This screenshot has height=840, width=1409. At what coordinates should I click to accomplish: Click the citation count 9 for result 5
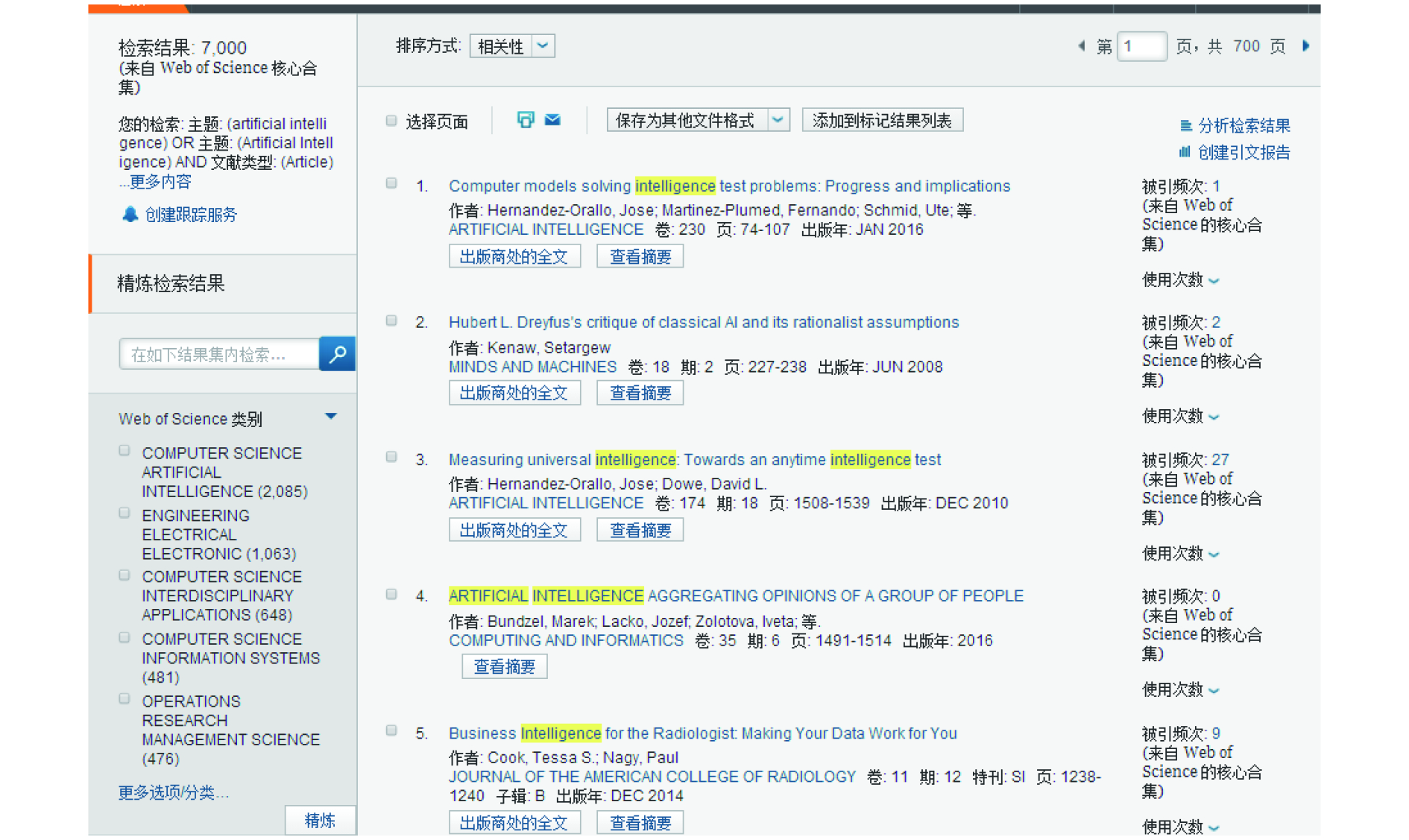[1216, 733]
